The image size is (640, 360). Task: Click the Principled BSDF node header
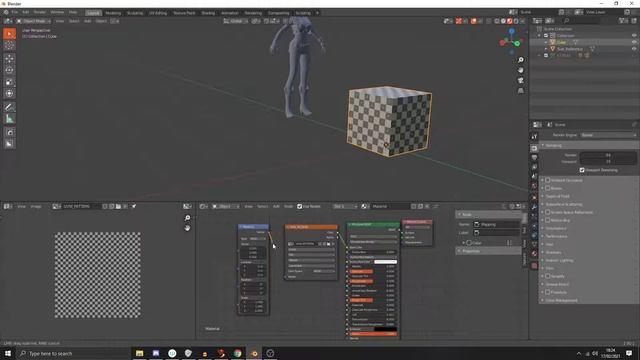373,224
